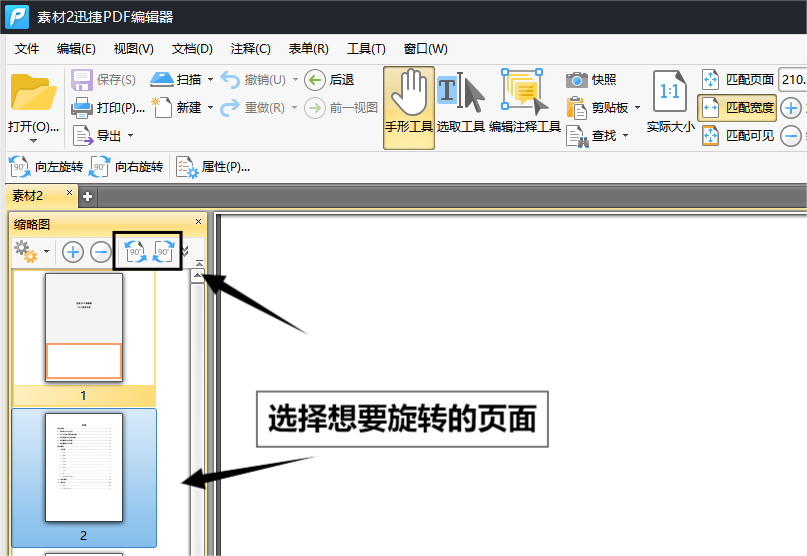Viewport: 807px width, 556px height.
Task: Open the 视图(V) menu
Action: [x=134, y=49]
